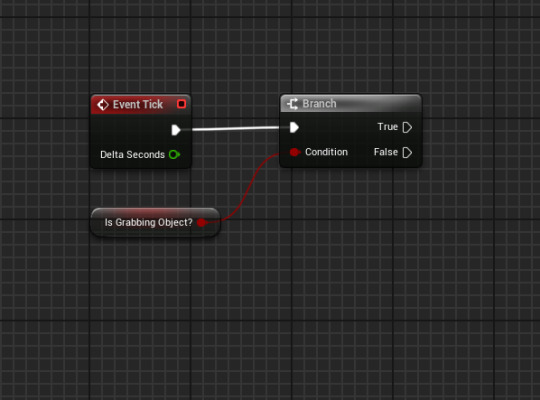540x400 pixels.
Task: Click the Condition label on Branch
Action: pyautogui.click(x=326, y=152)
